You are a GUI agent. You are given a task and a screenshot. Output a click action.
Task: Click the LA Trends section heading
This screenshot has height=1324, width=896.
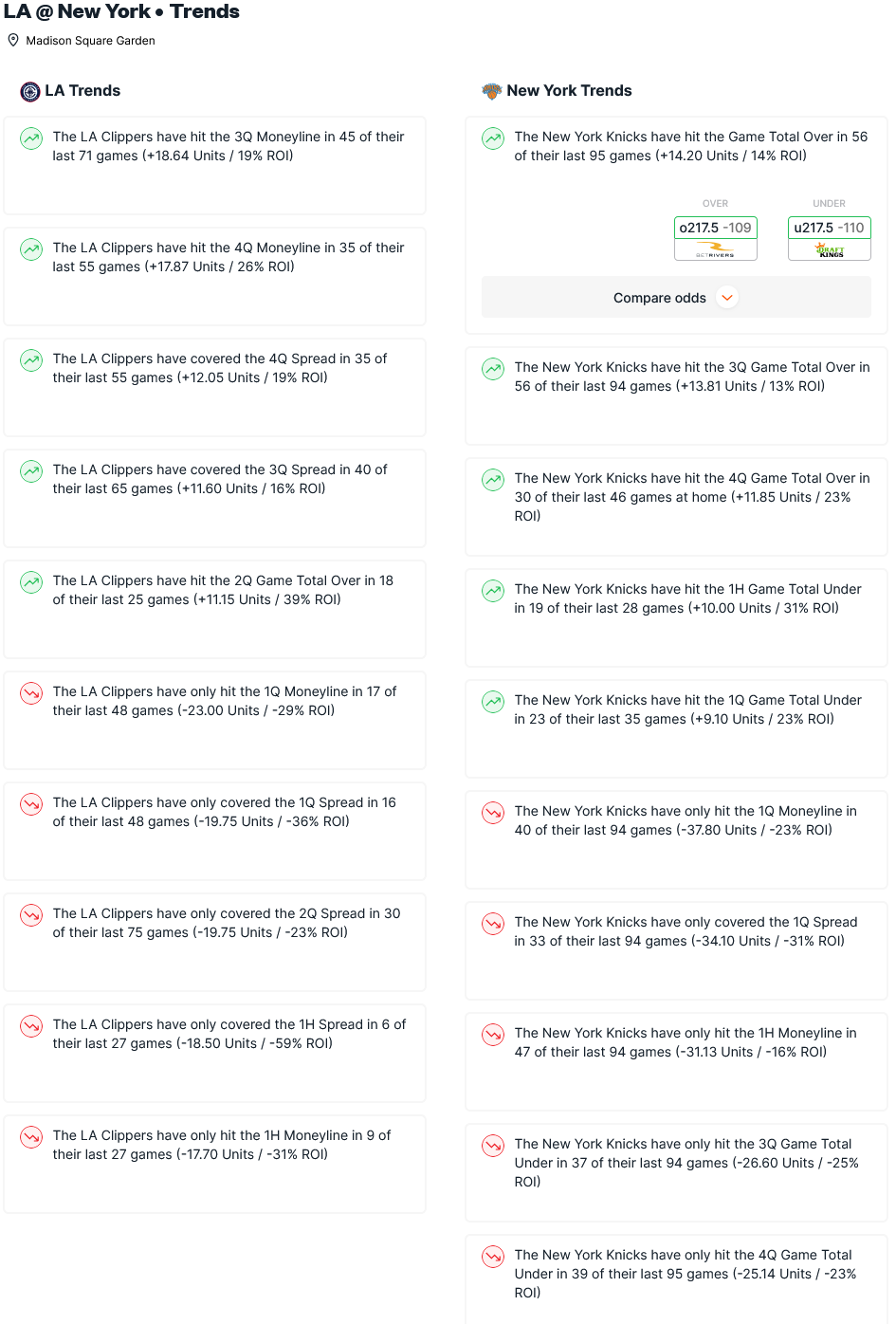click(82, 91)
